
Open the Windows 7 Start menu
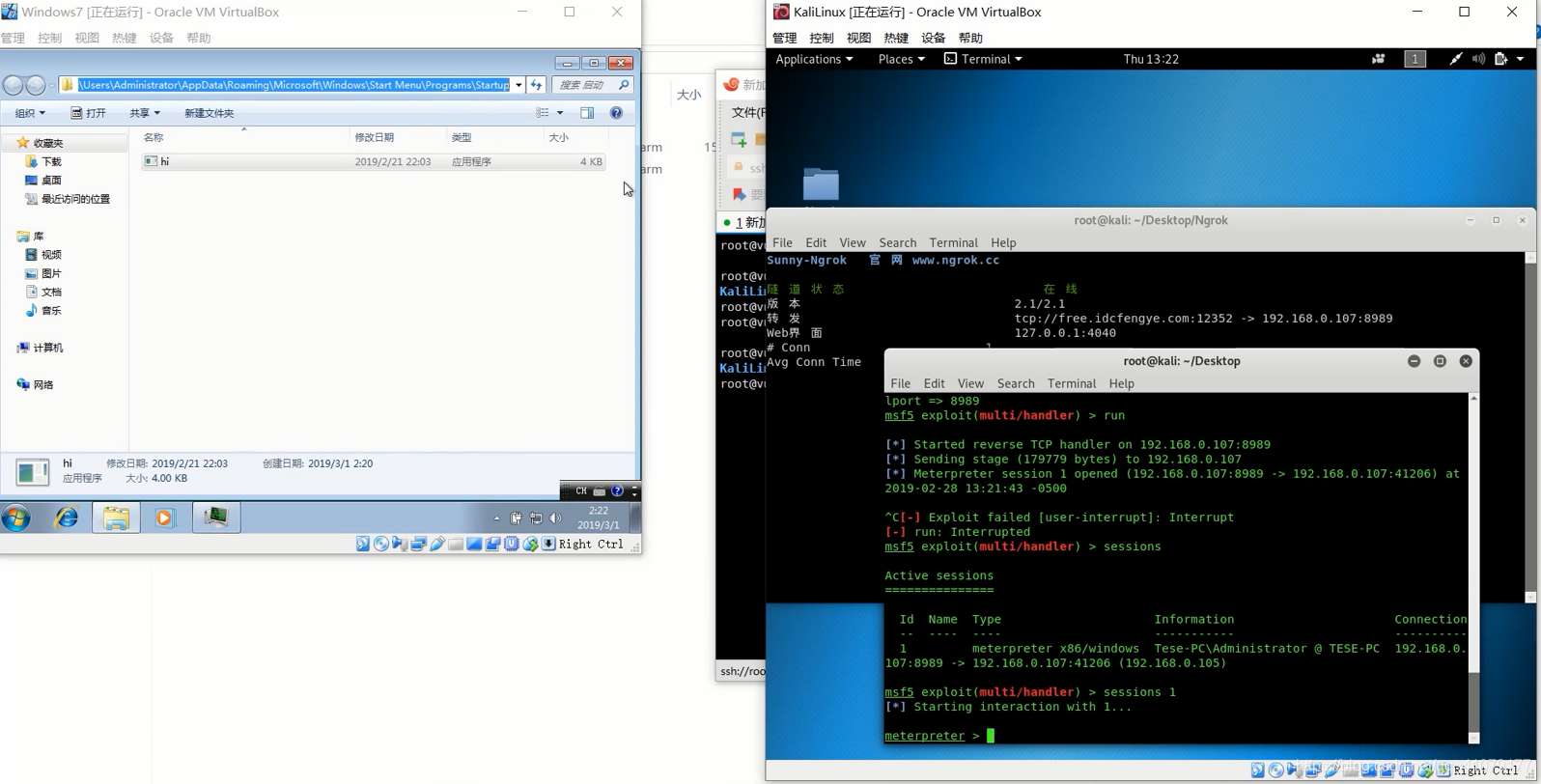[x=16, y=518]
